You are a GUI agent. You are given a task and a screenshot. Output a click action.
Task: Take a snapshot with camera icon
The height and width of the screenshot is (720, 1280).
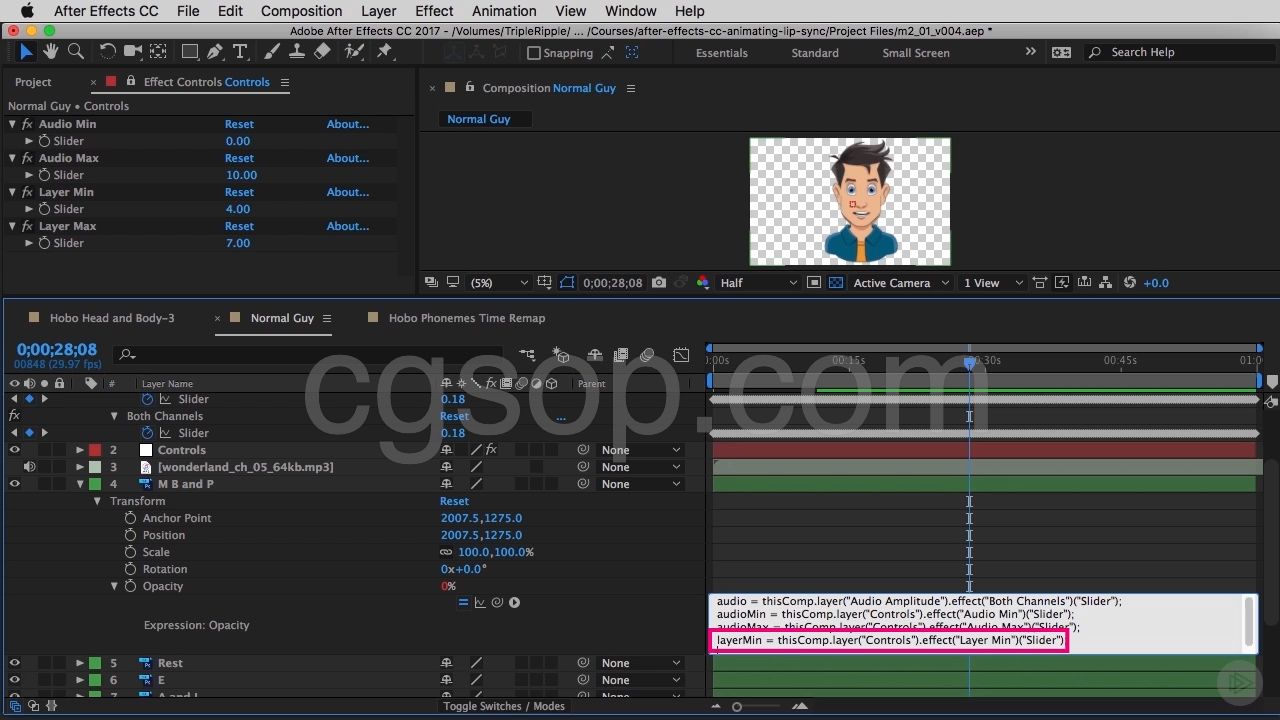pos(659,283)
